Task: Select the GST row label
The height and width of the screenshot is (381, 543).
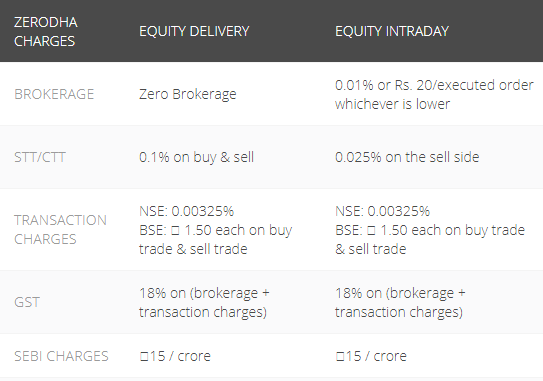Action: (27, 302)
